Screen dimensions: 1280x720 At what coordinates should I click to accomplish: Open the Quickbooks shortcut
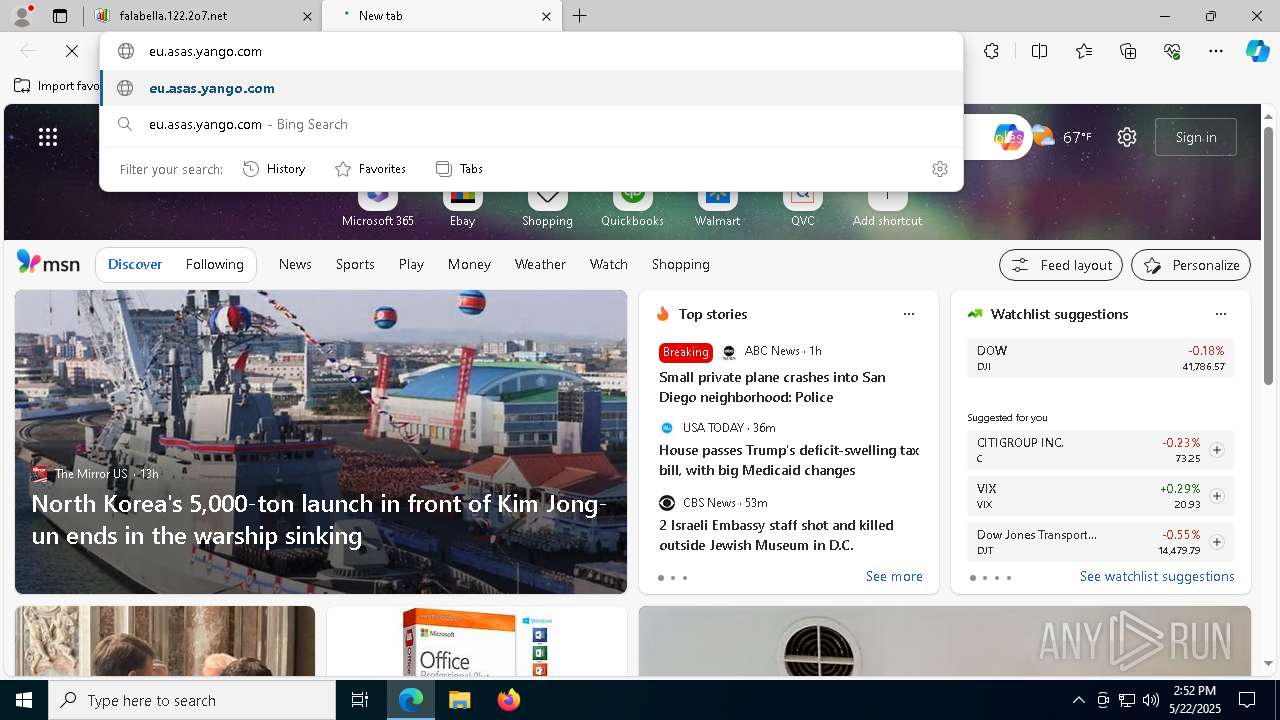pos(632,207)
